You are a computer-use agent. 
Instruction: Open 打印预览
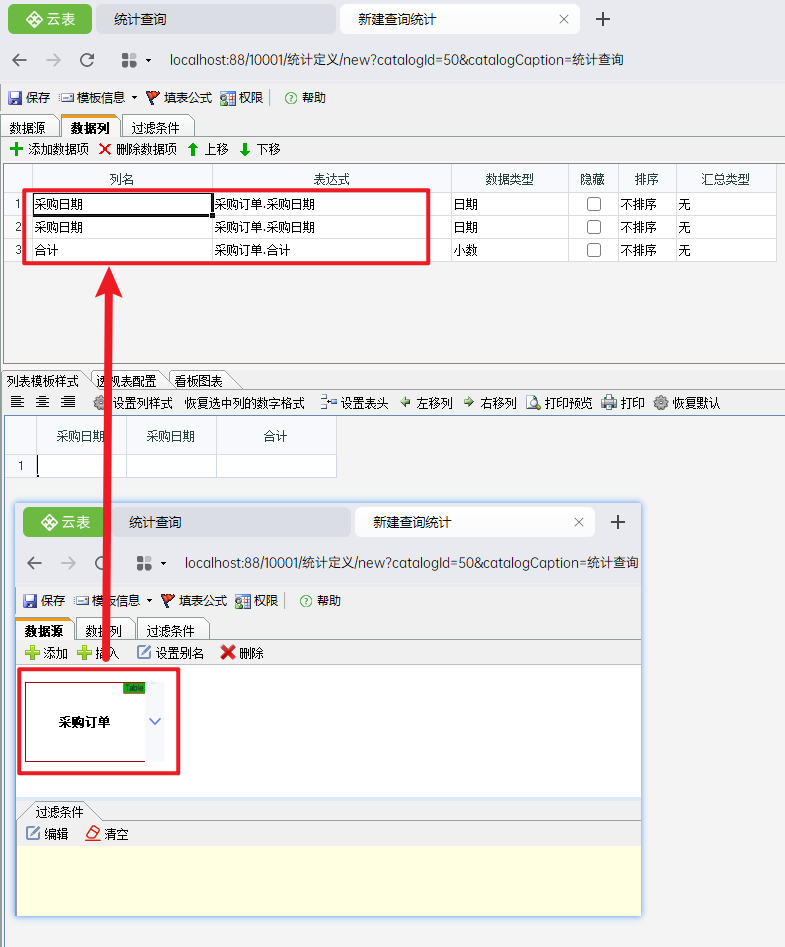click(559, 403)
